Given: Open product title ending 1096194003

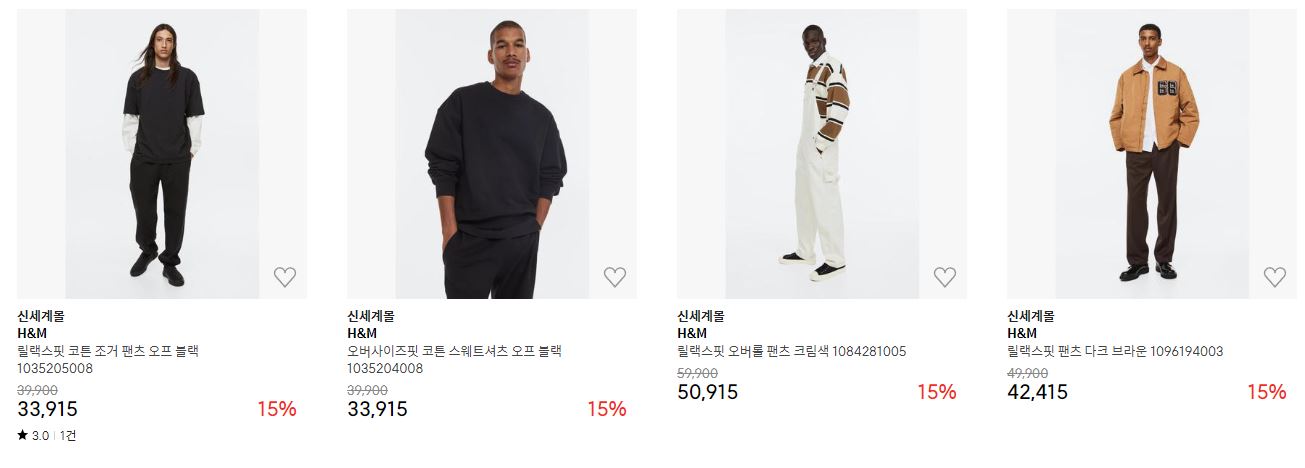Looking at the screenshot, I should pyautogui.click(x=1115, y=351).
